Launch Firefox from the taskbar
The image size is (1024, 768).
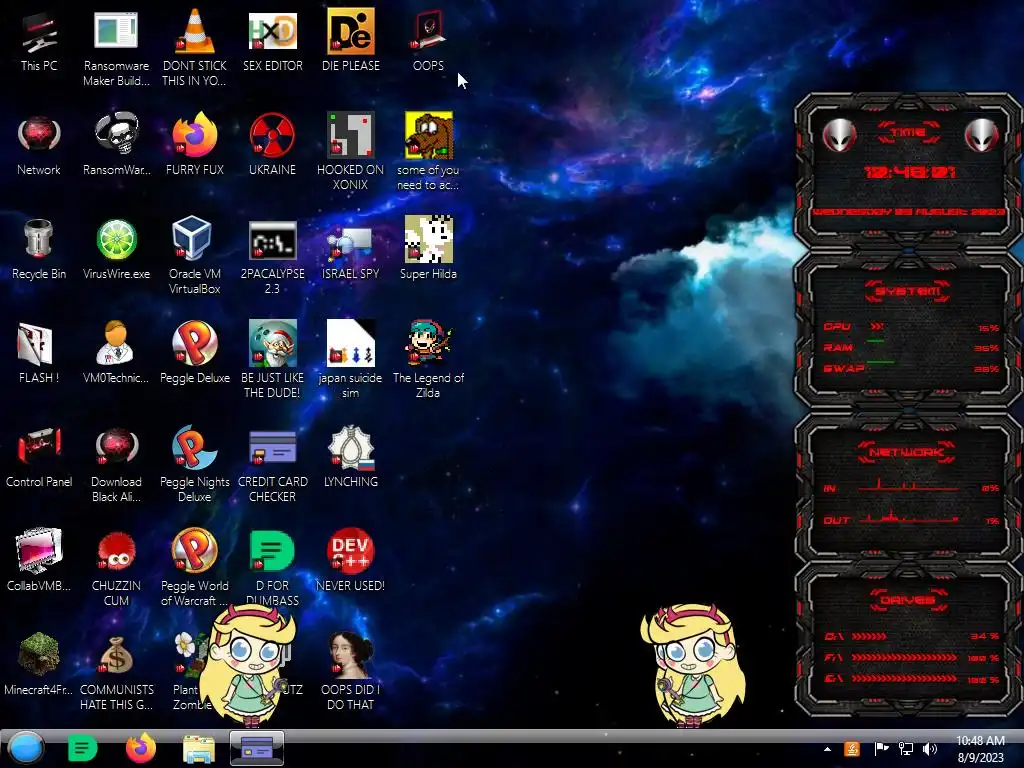(140, 748)
